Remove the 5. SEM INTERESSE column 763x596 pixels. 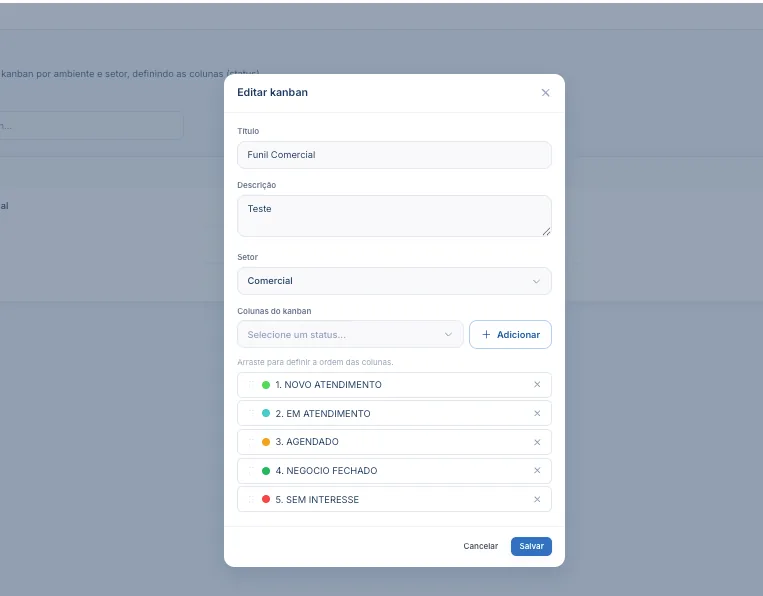pyautogui.click(x=537, y=499)
